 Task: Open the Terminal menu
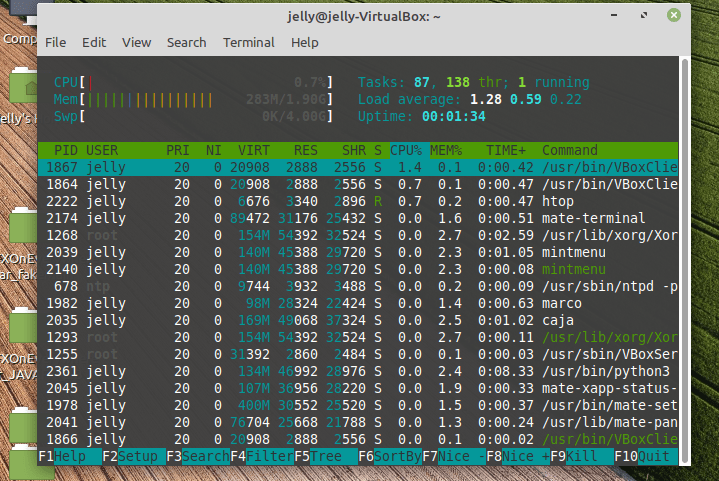point(249,43)
